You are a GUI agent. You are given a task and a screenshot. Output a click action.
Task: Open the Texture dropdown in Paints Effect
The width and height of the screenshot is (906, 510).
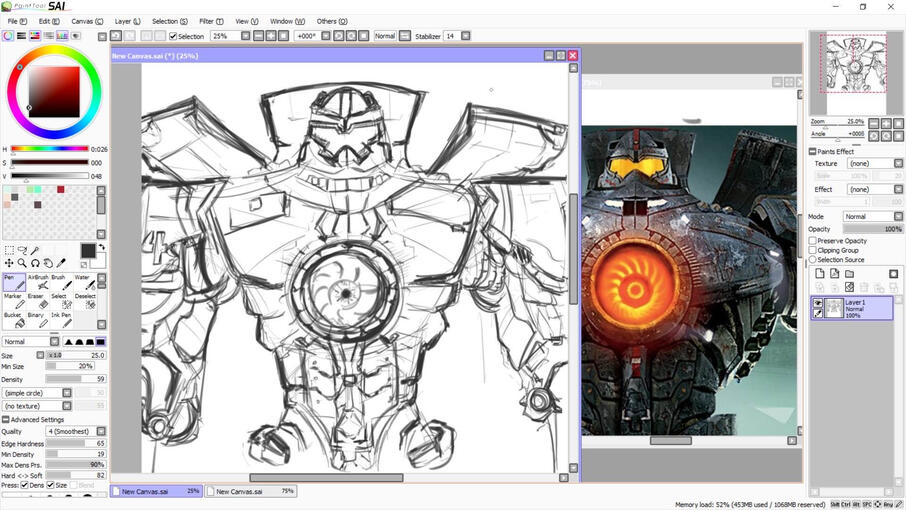click(898, 163)
